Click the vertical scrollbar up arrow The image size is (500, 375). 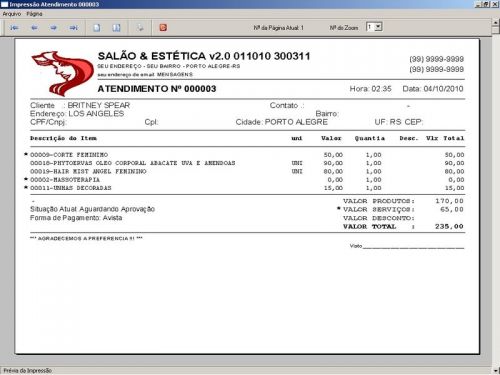[x=496, y=23]
